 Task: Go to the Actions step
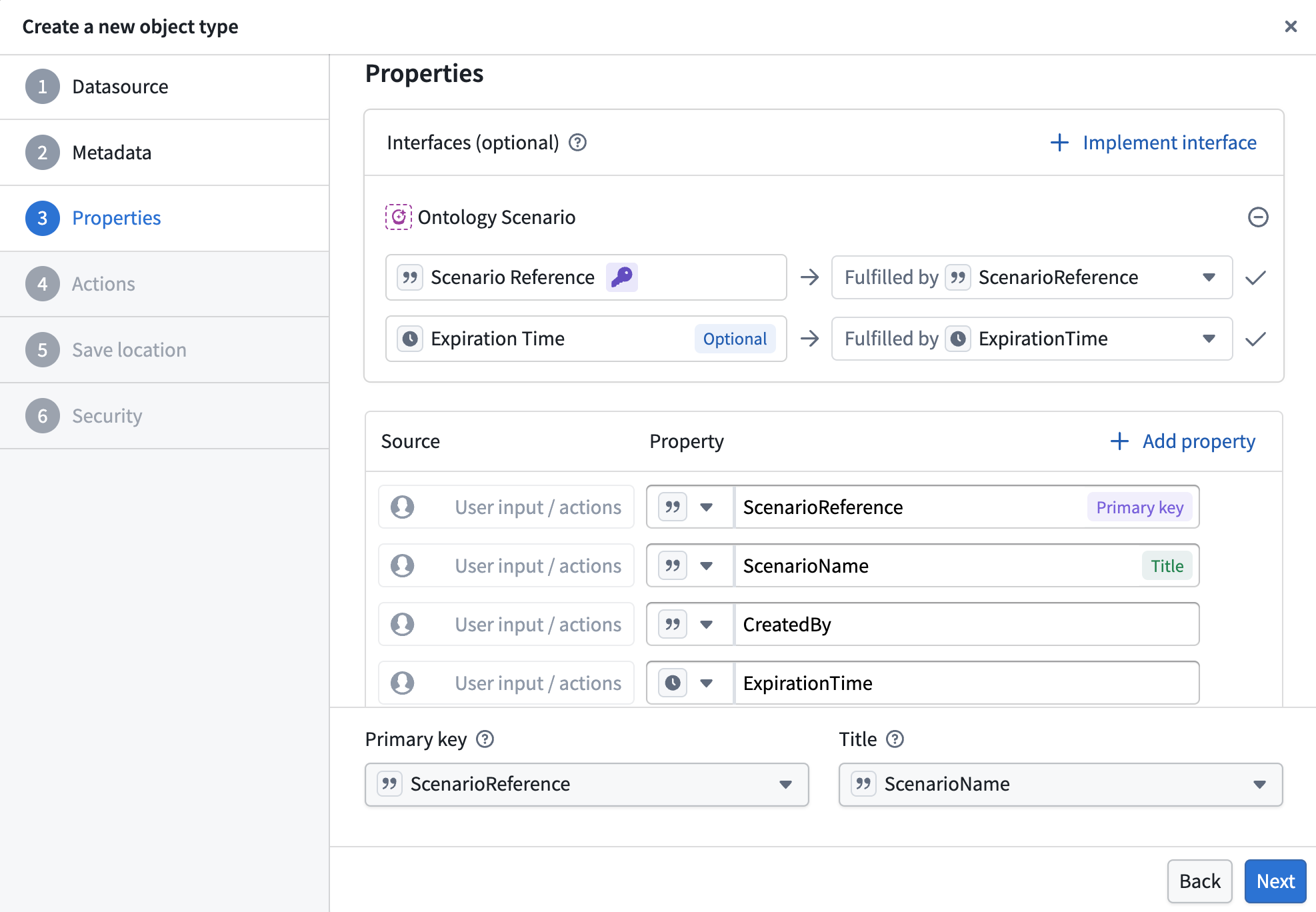pyautogui.click(x=164, y=284)
